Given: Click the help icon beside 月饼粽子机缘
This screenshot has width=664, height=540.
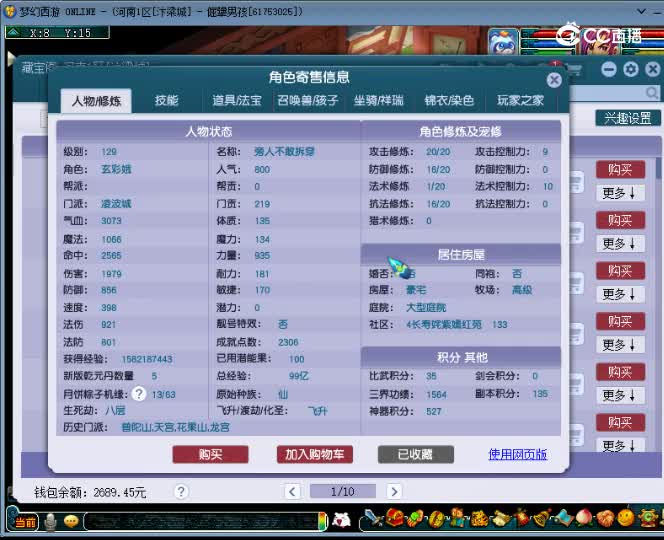Looking at the screenshot, I should [x=139, y=394].
